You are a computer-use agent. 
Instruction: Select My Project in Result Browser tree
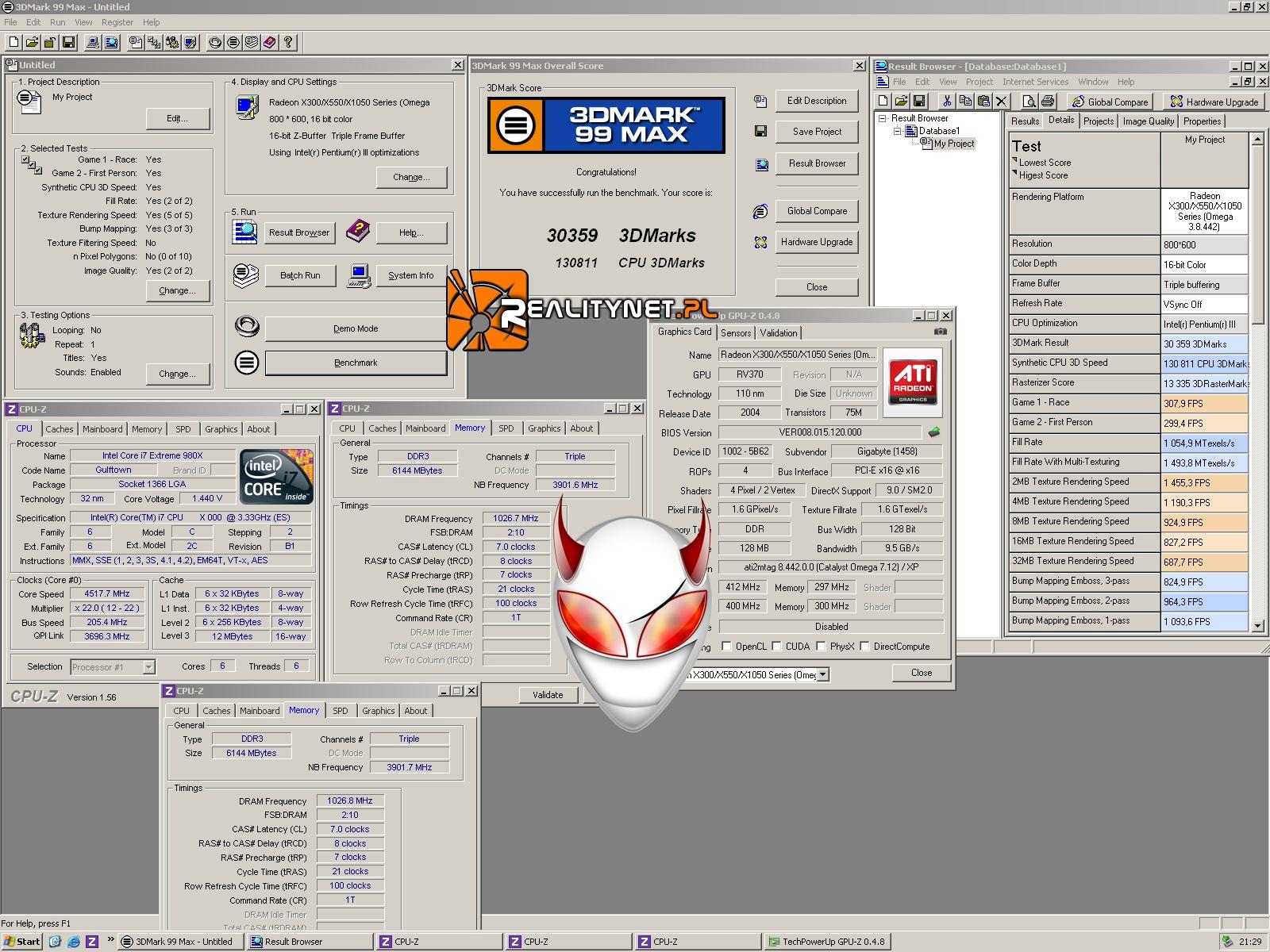pos(953,144)
